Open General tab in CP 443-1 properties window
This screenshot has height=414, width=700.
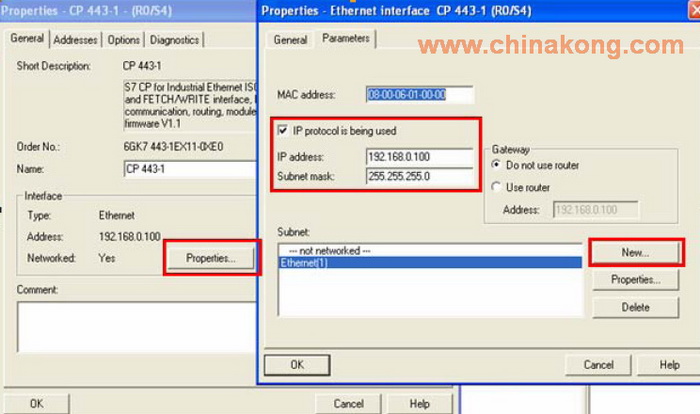click(27, 38)
